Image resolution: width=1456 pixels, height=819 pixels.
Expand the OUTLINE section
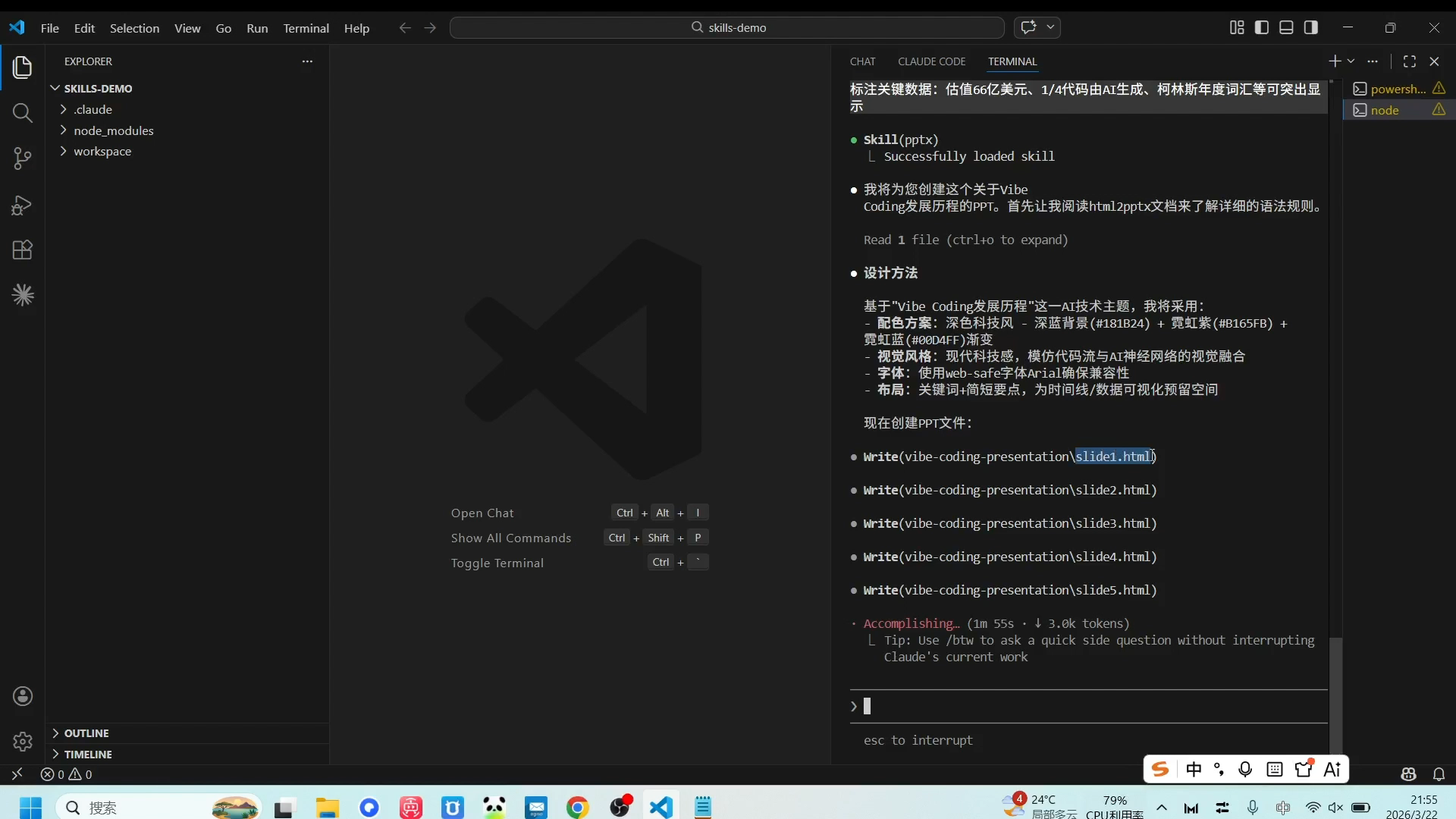pyautogui.click(x=86, y=733)
